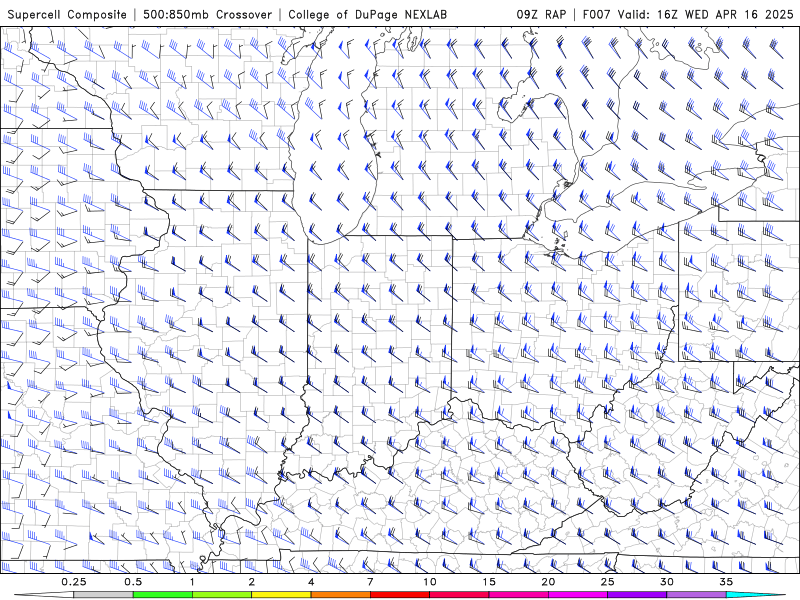This screenshot has width=800, height=600.
Task: Pick the orange color bar segment
Action: tap(341, 595)
